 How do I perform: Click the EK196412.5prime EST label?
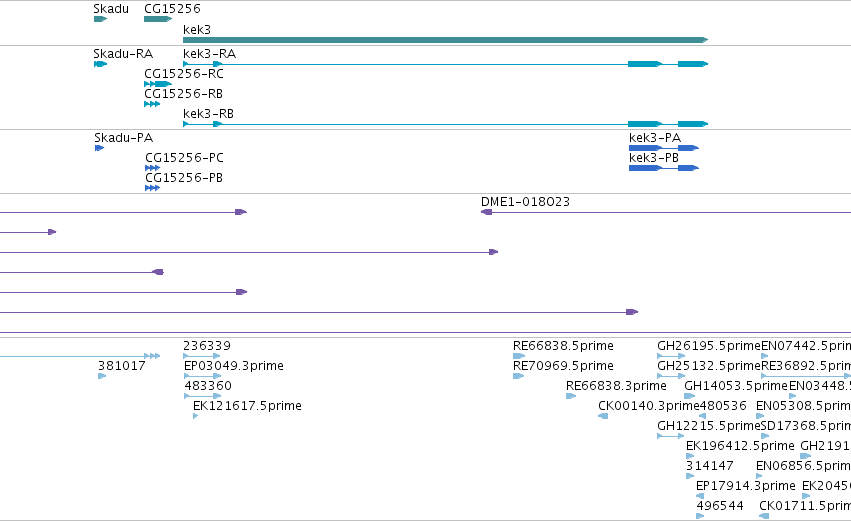[x=740, y=446]
